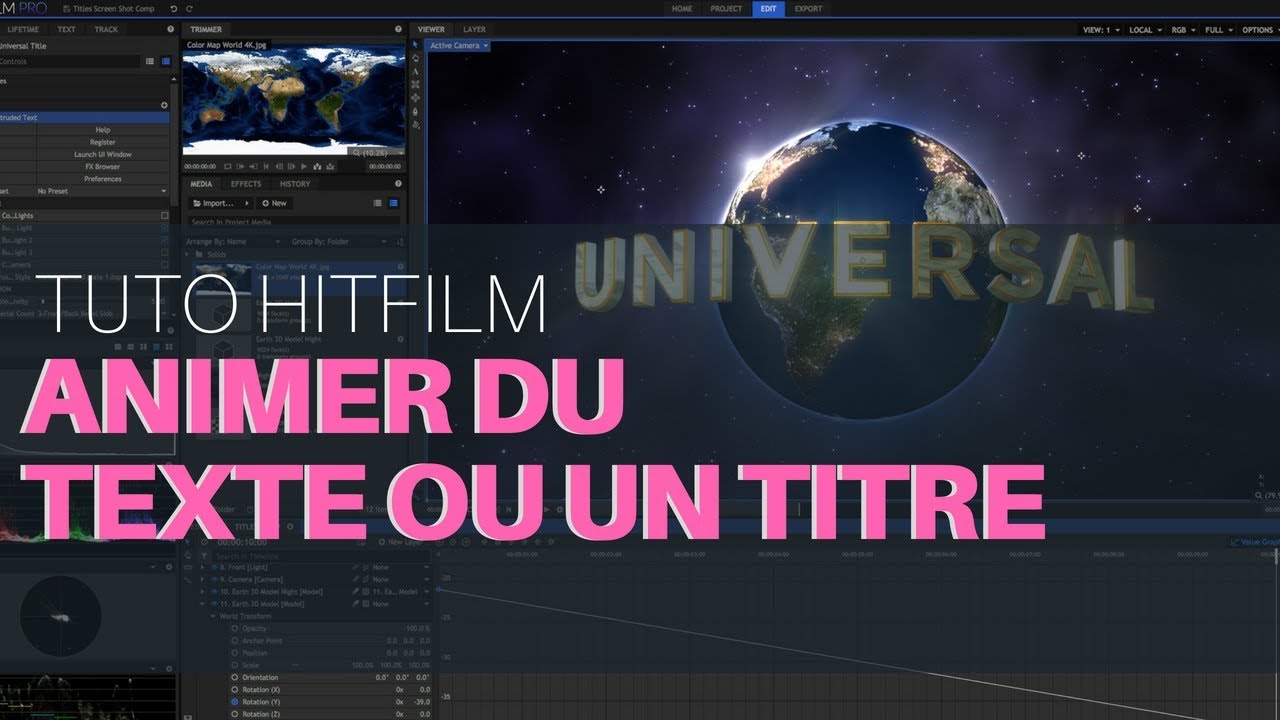Open No Preset dropdown

(x=101, y=191)
